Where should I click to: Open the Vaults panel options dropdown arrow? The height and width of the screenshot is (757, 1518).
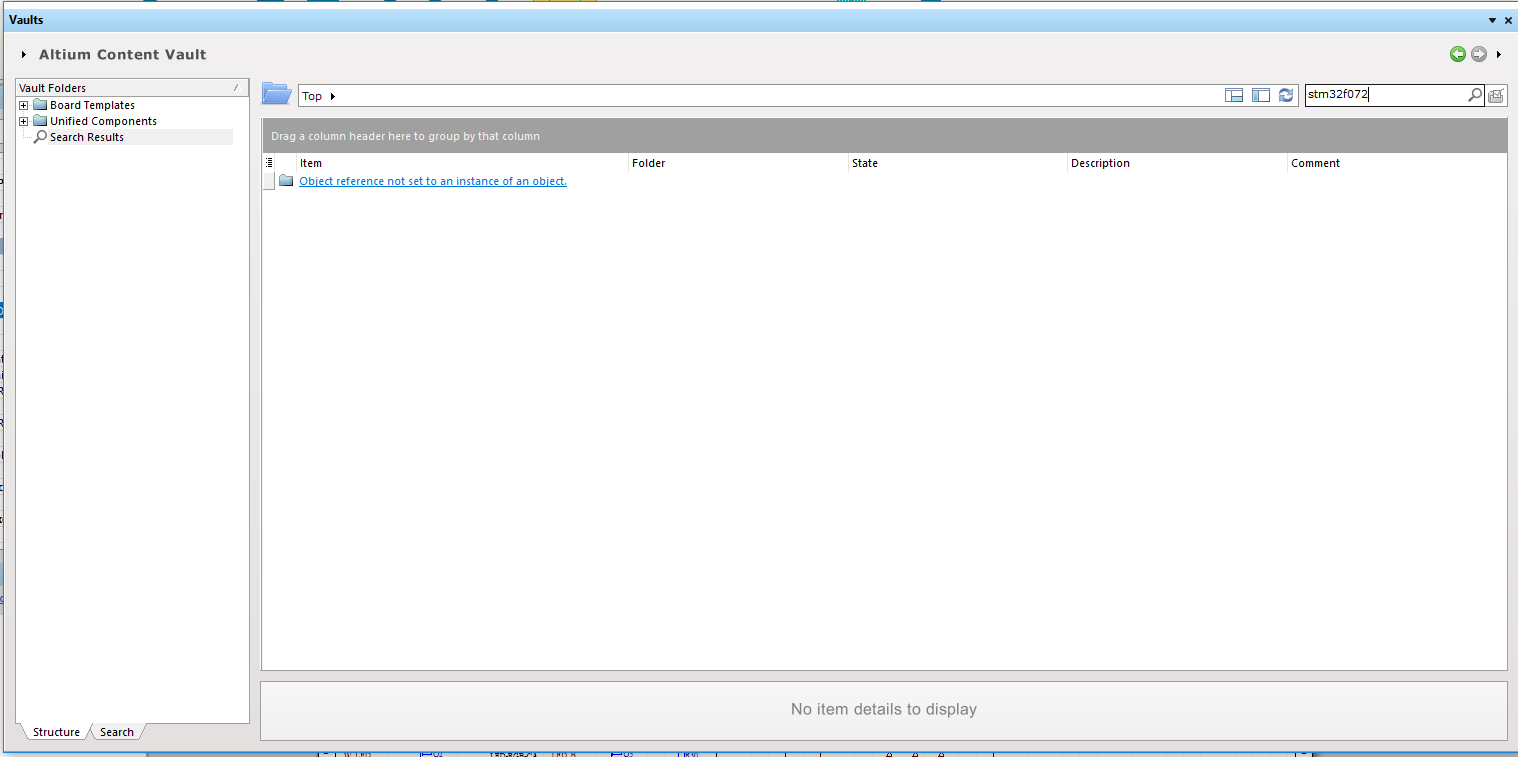(x=1491, y=20)
